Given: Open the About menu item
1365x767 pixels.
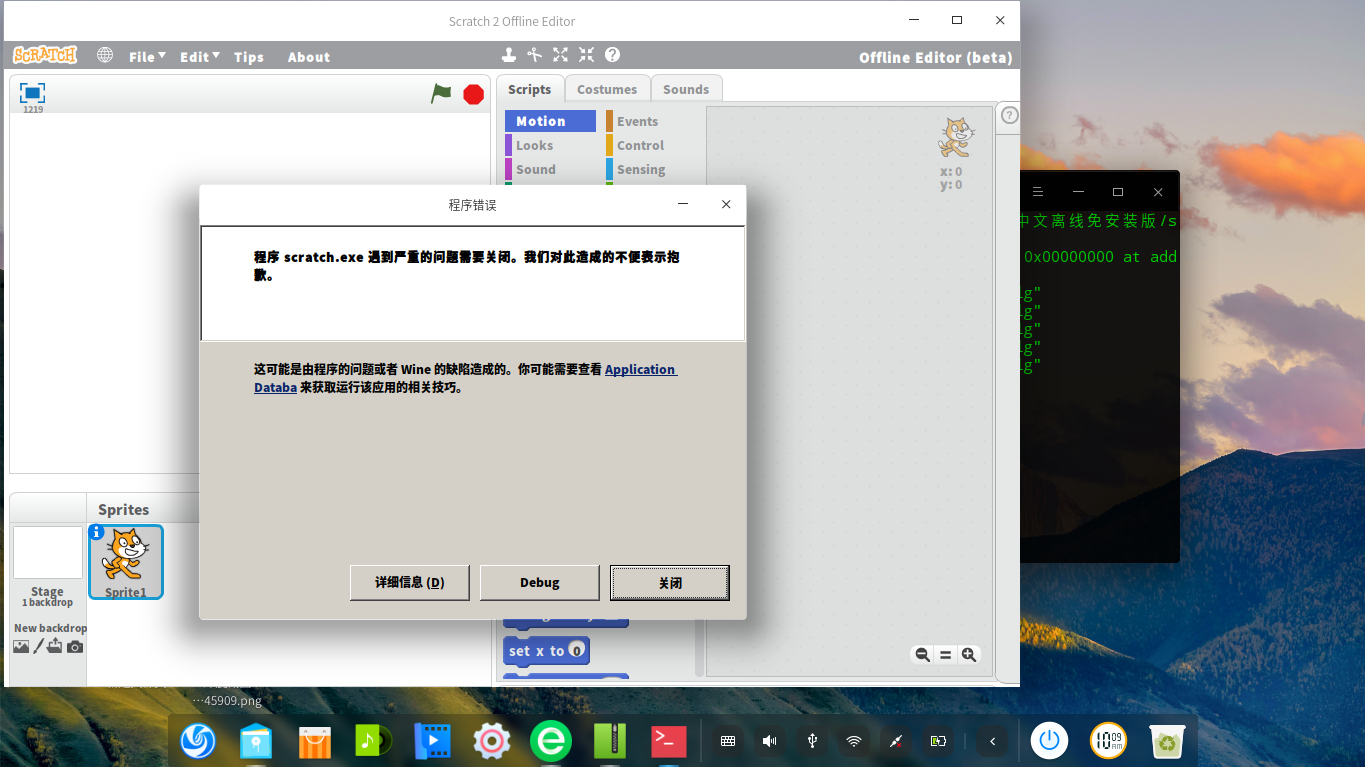Looking at the screenshot, I should coord(309,57).
